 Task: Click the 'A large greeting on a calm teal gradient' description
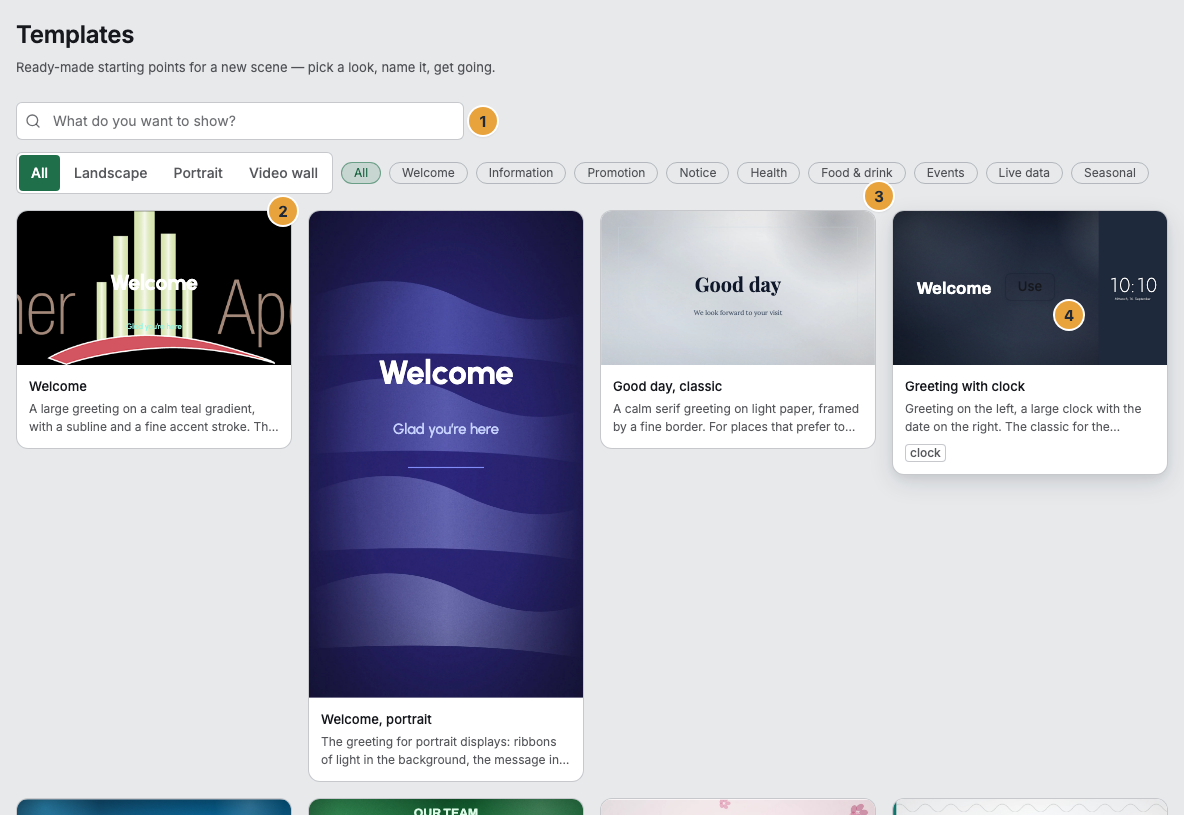(154, 418)
